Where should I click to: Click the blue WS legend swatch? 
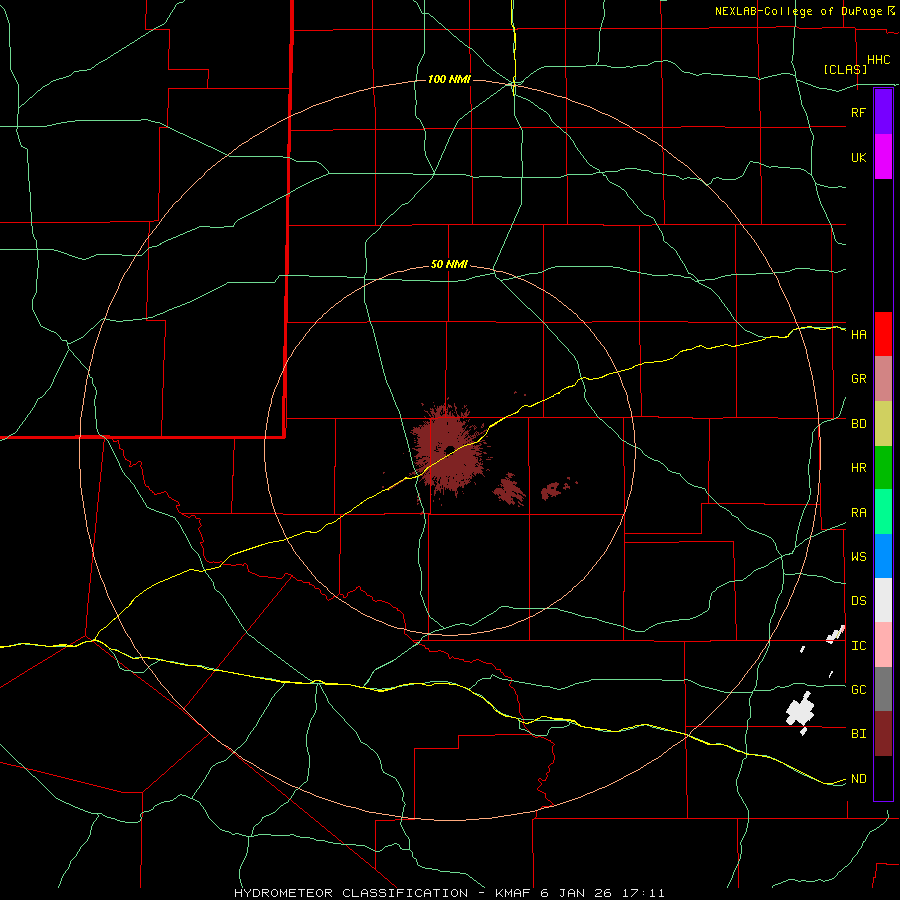(883, 556)
